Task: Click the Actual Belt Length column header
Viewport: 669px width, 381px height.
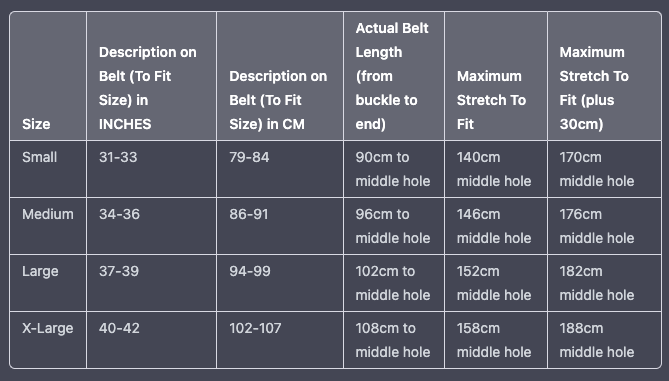Action: click(x=394, y=76)
